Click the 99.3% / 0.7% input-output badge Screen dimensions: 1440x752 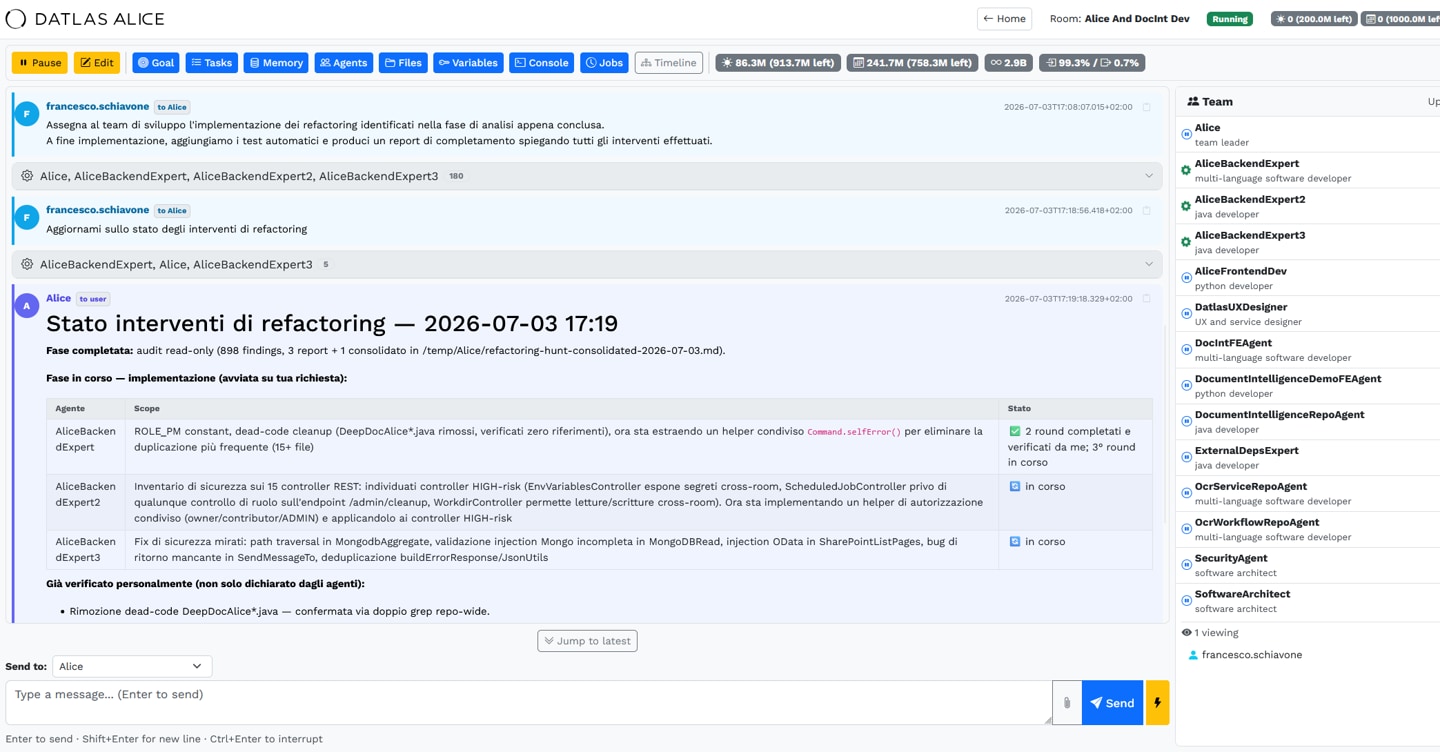click(x=1092, y=63)
